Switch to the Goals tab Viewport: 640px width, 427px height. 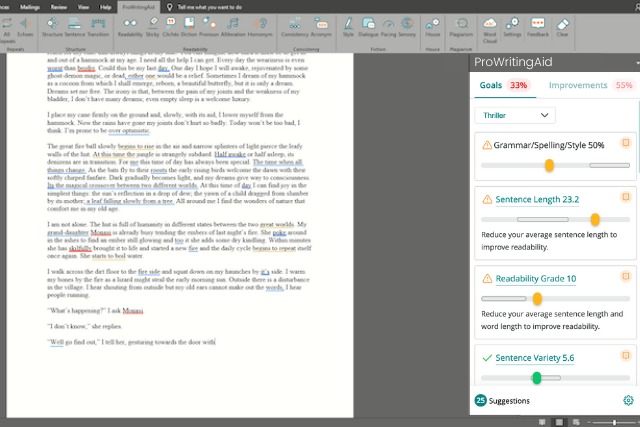tap(504, 85)
